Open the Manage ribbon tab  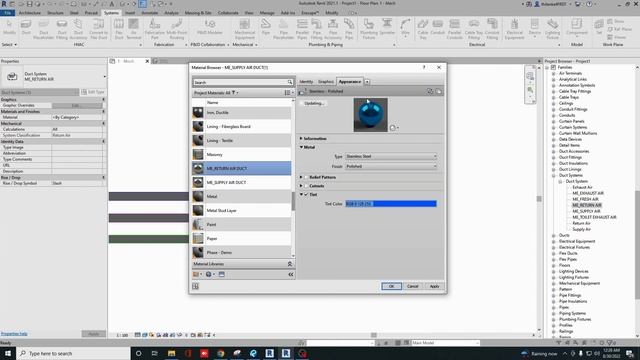(267, 13)
